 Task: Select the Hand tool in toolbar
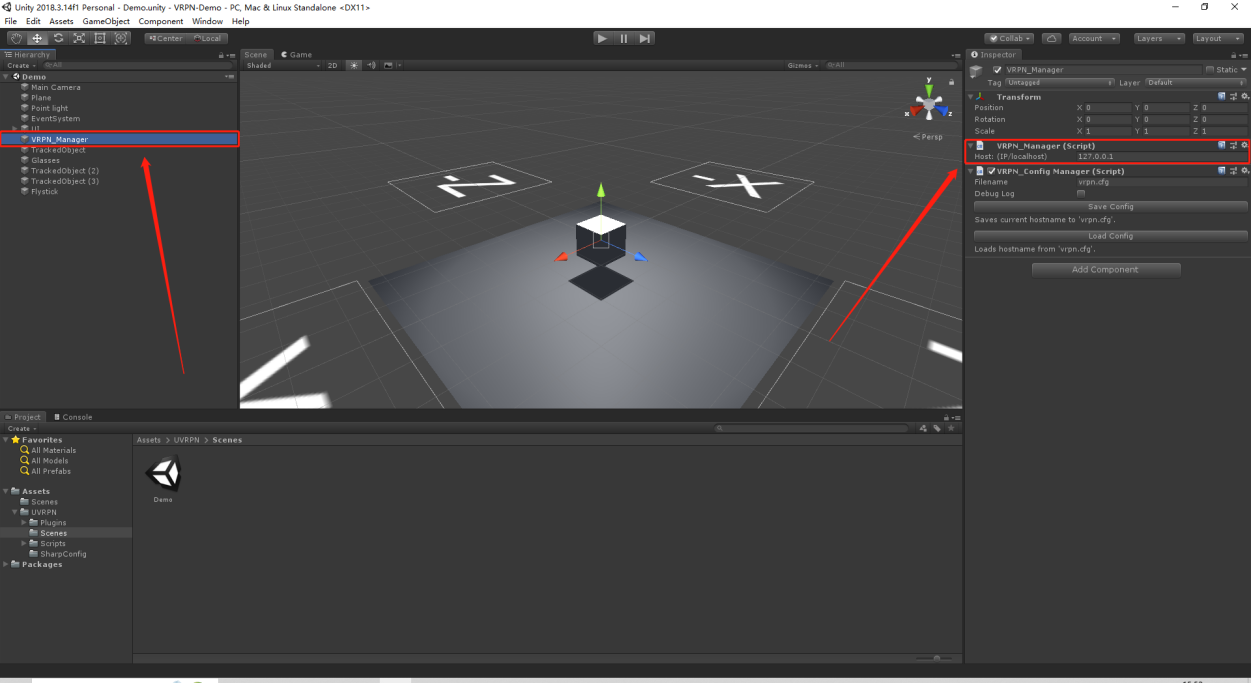16,38
